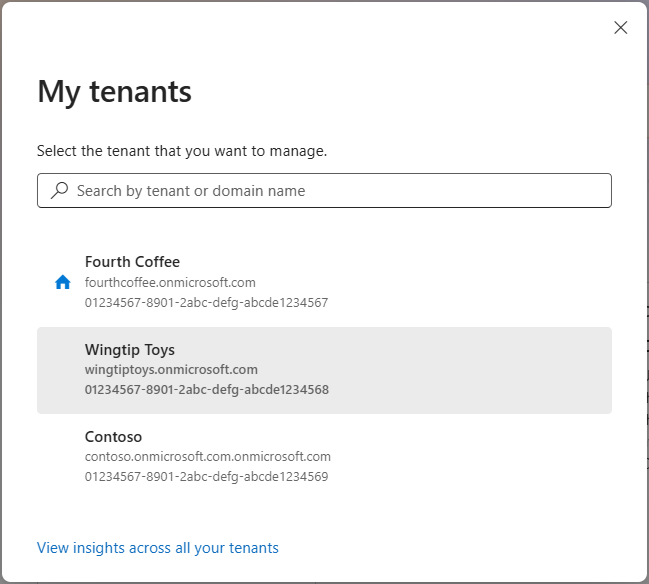This screenshot has height=584, width=649.
Task: Select the Fourth Coffee tenant name
Action: pos(132,262)
